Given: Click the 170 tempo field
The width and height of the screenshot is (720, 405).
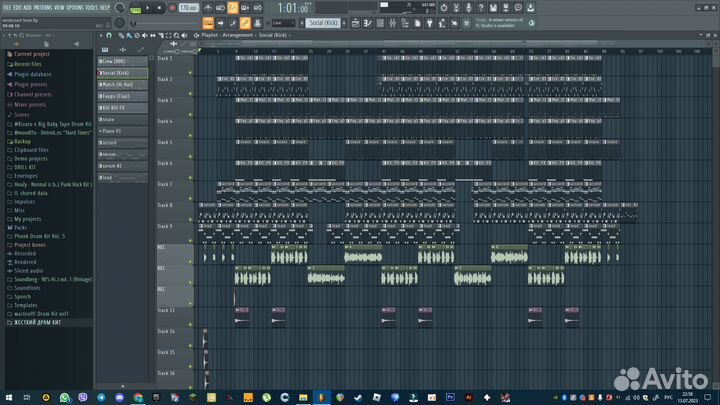Looking at the screenshot, I should 188,8.
